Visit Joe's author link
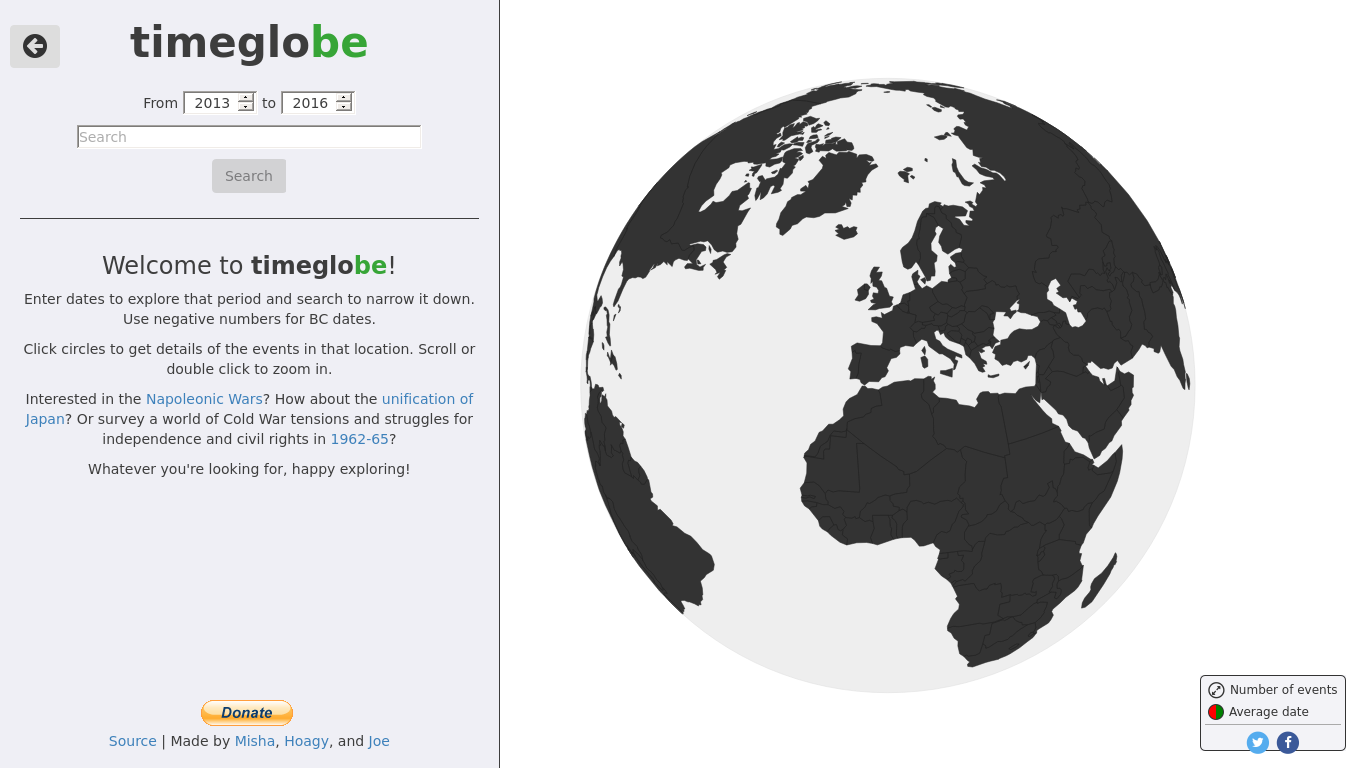 tap(379, 741)
